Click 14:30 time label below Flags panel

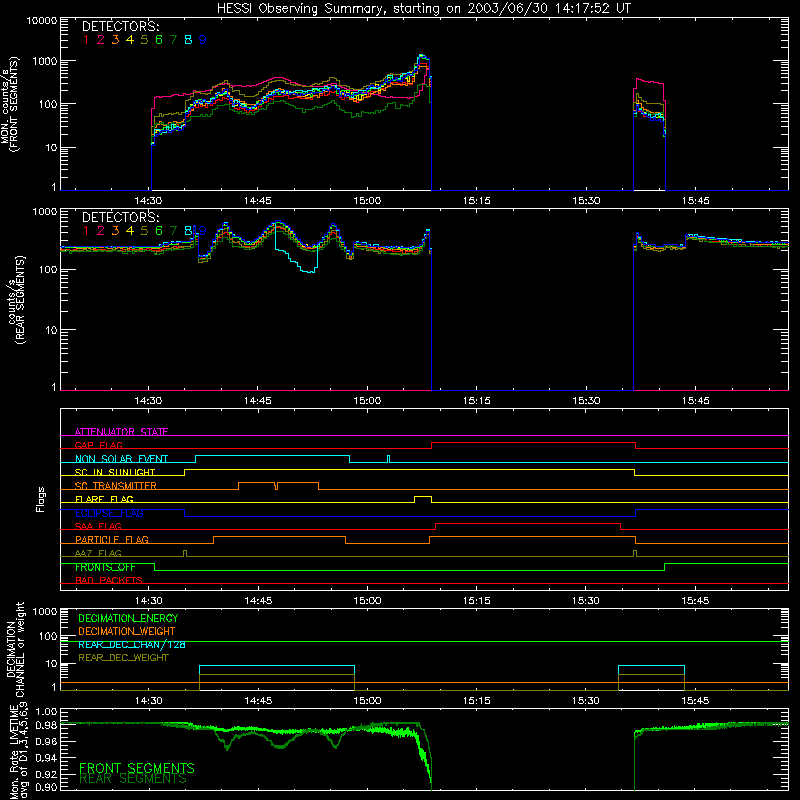[x=148, y=601]
